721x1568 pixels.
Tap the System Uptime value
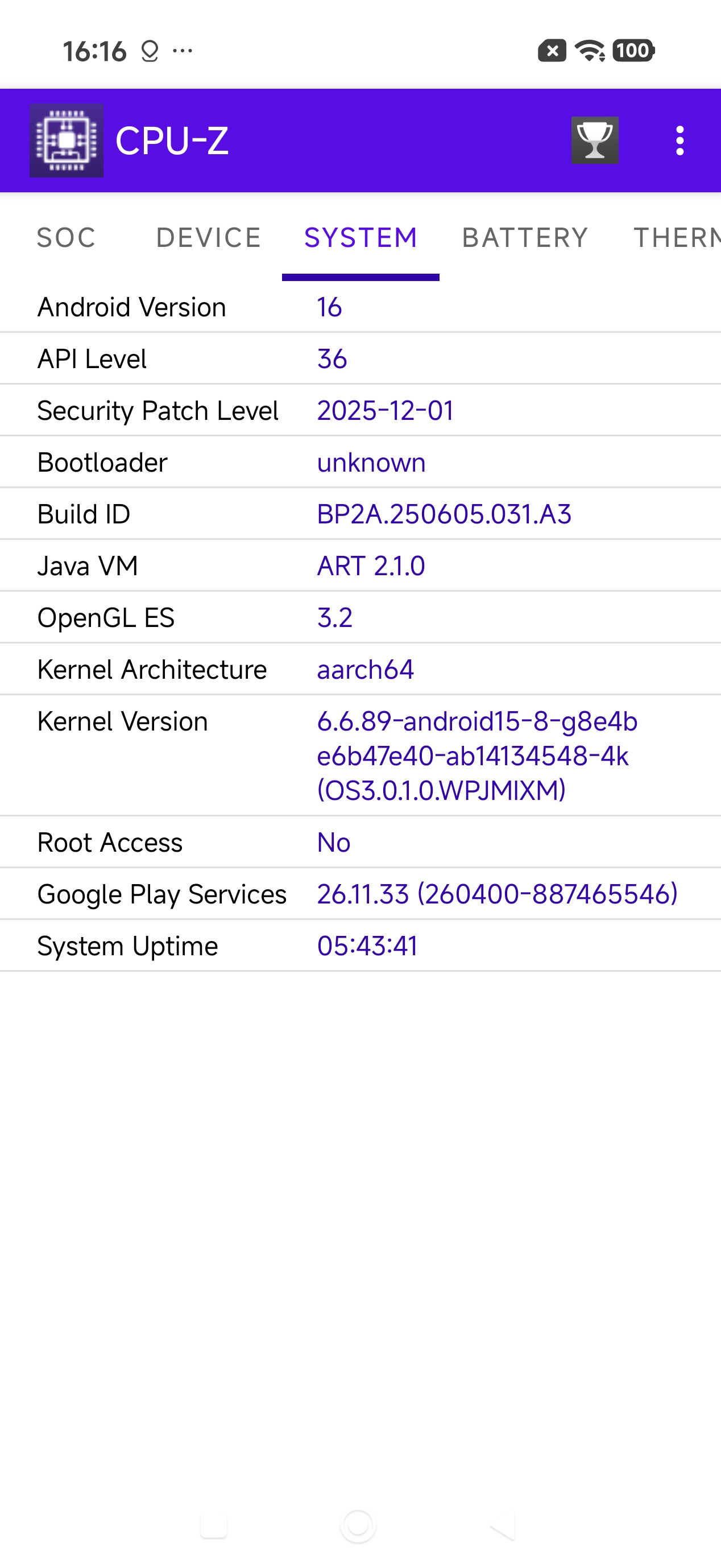367,946
